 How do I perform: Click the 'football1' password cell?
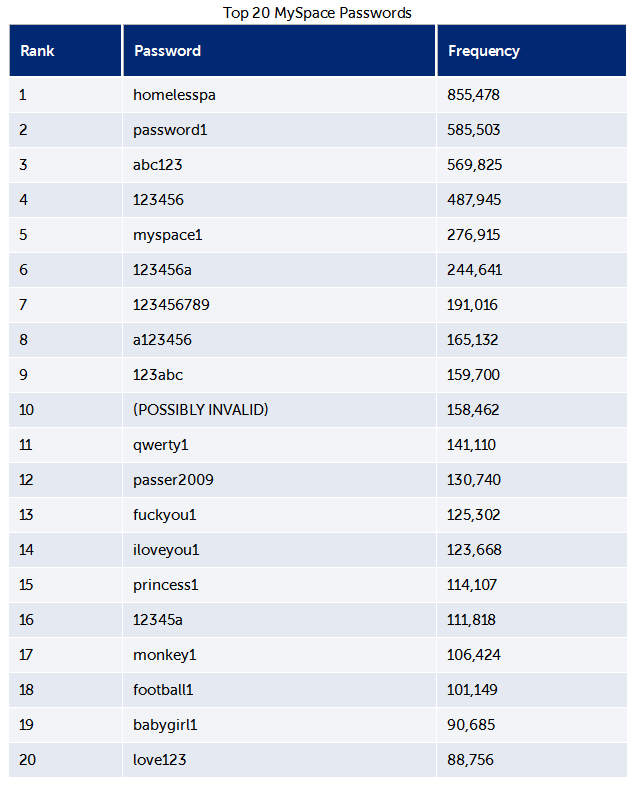[167, 690]
